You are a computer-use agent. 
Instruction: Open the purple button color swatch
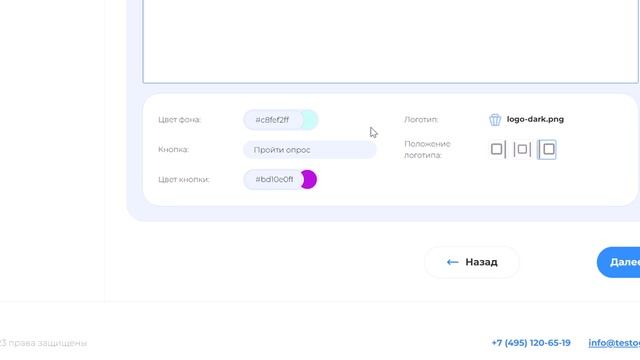click(309, 180)
